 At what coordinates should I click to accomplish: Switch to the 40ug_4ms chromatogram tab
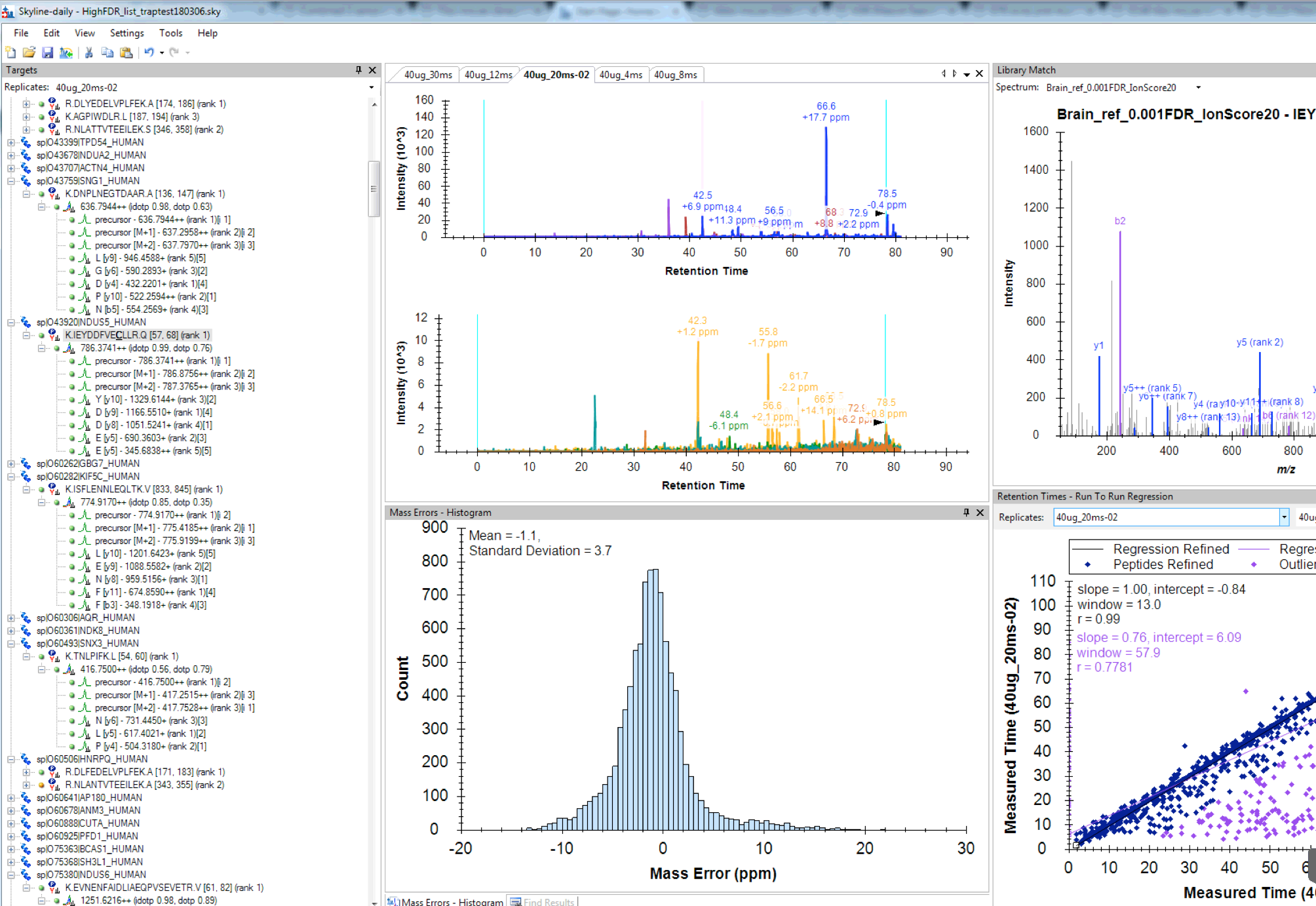[620, 75]
